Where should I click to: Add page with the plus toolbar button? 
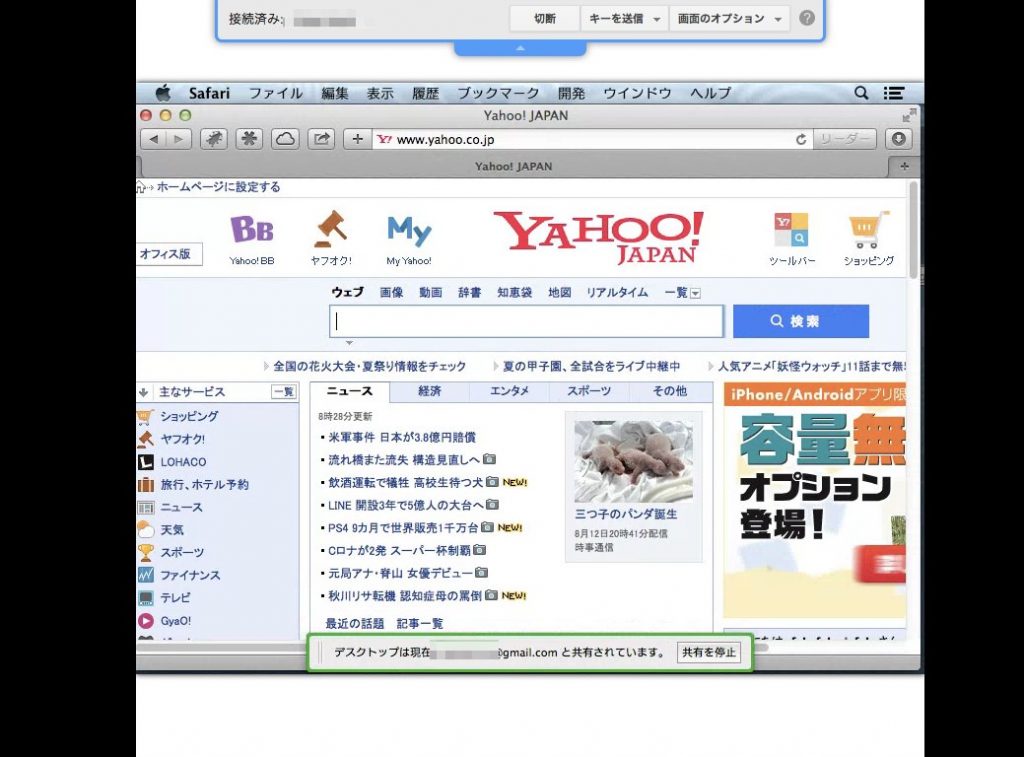point(357,139)
